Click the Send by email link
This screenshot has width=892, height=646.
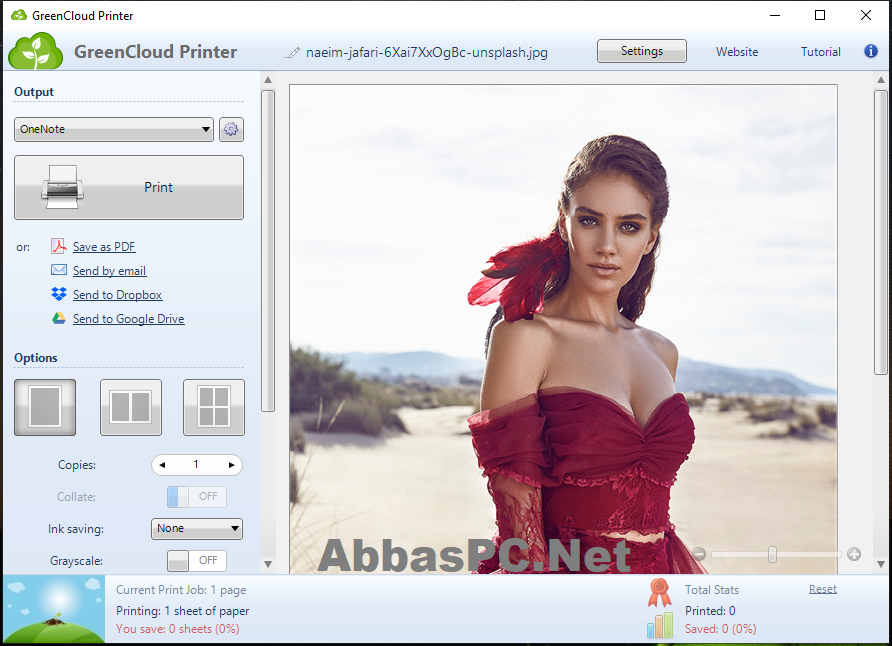tap(109, 271)
